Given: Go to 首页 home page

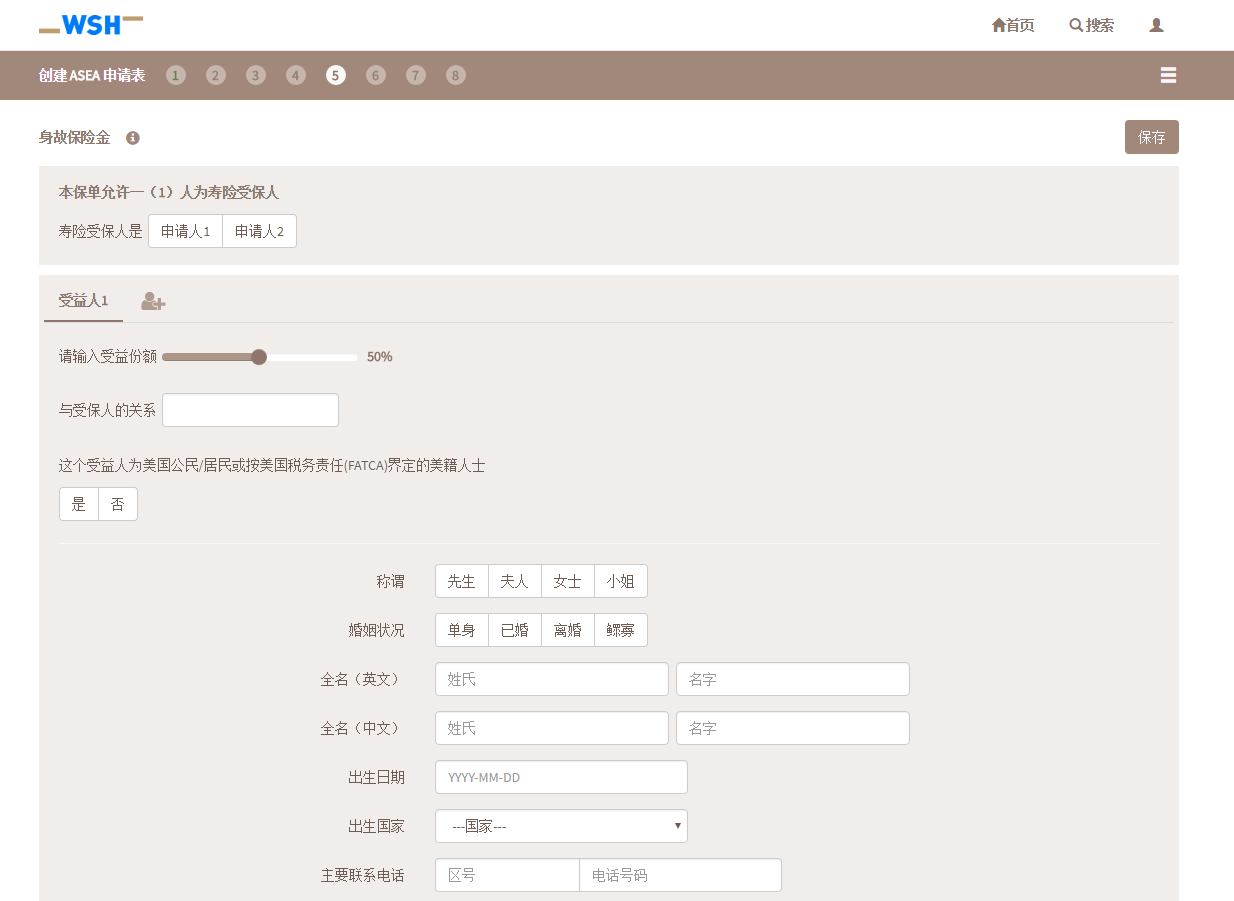Looking at the screenshot, I should pyautogui.click(x=1013, y=25).
